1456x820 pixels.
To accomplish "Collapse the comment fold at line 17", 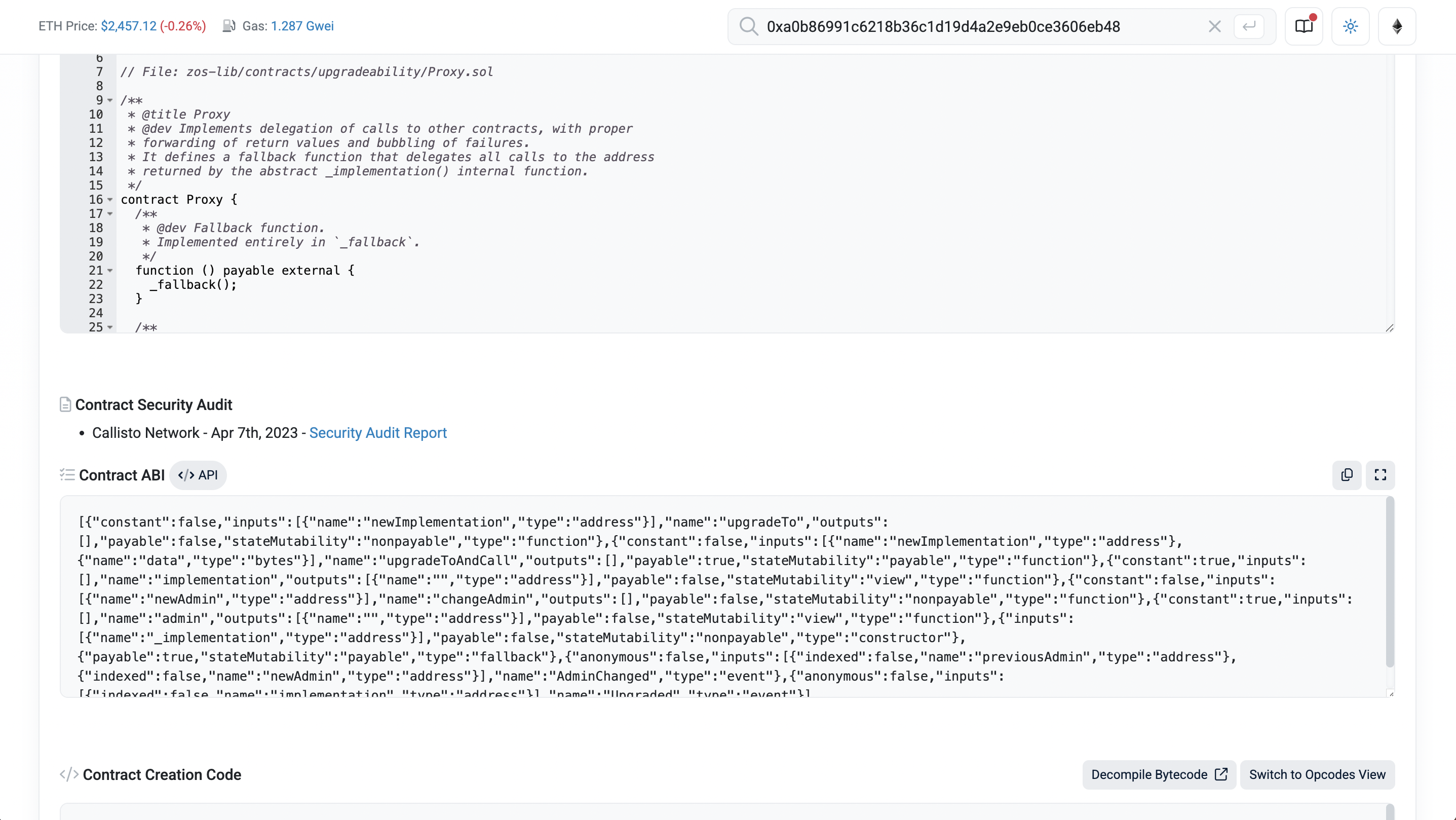I will point(110,214).
